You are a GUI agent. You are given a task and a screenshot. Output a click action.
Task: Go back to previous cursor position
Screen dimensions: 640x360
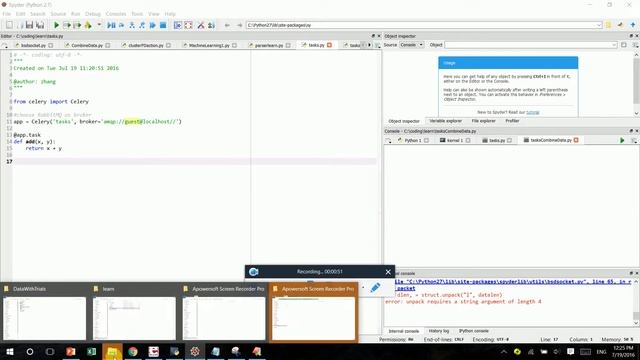click(227, 25)
